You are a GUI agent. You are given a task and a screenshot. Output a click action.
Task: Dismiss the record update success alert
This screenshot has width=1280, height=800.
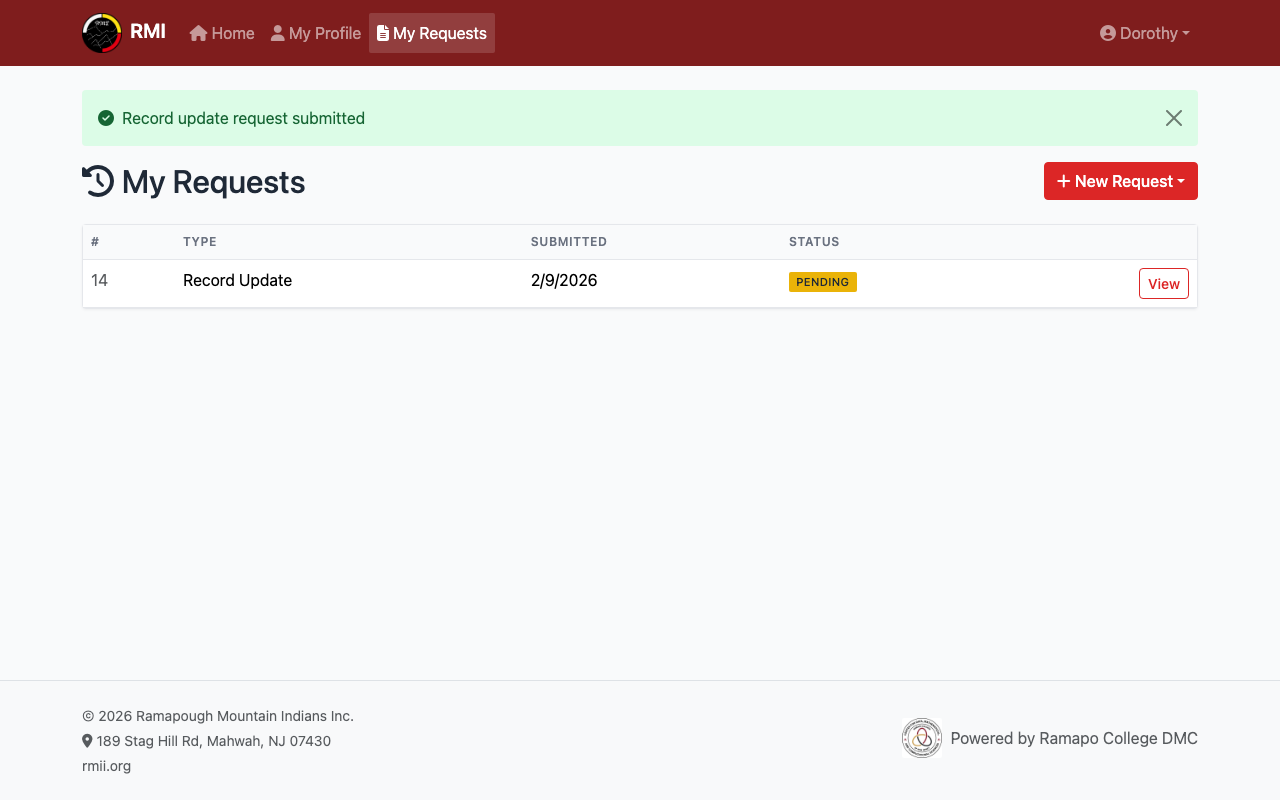[1173, 117]
